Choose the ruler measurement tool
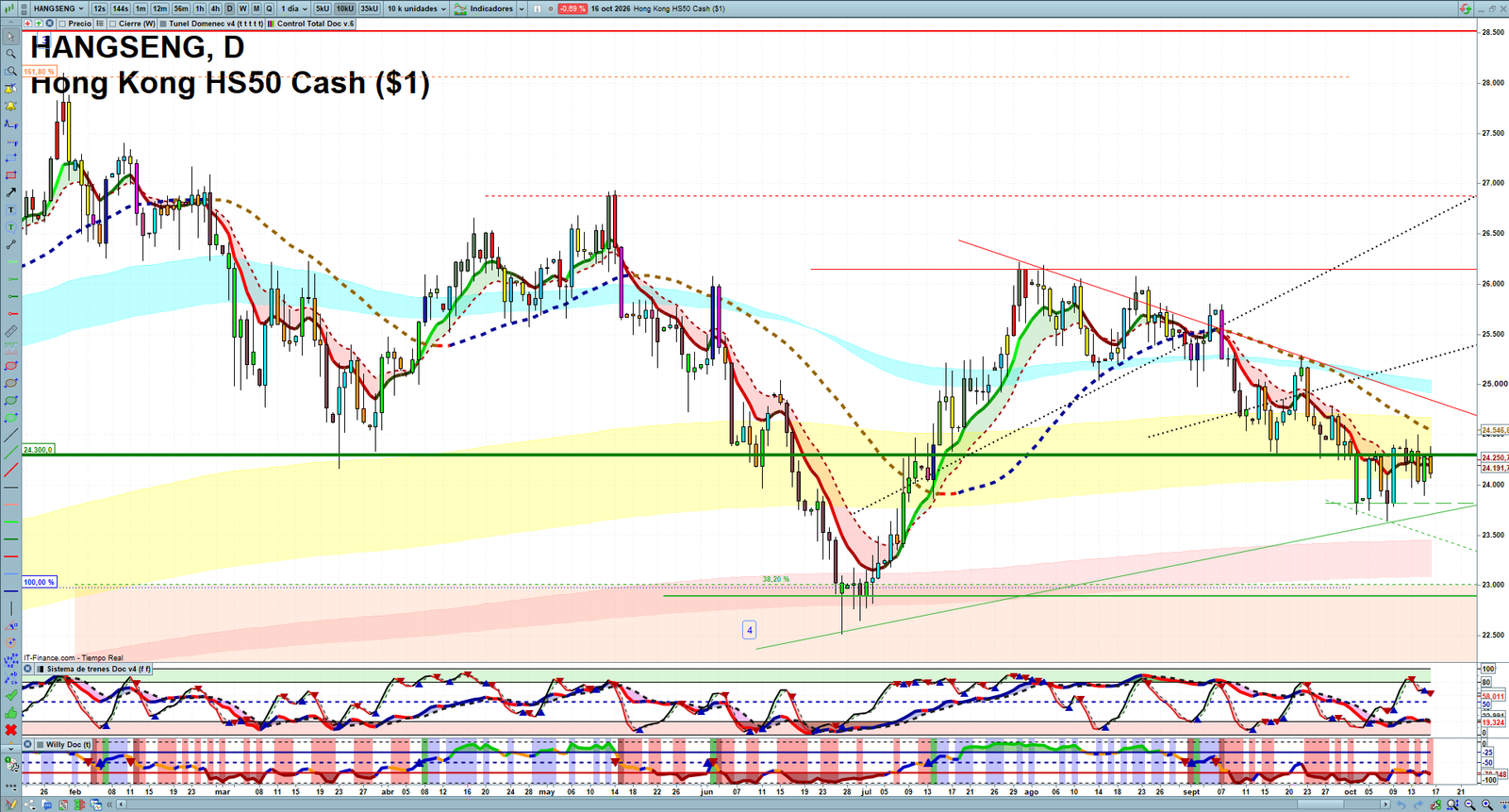The height and width of the screenshot is (812, 1509). point(10,331)
